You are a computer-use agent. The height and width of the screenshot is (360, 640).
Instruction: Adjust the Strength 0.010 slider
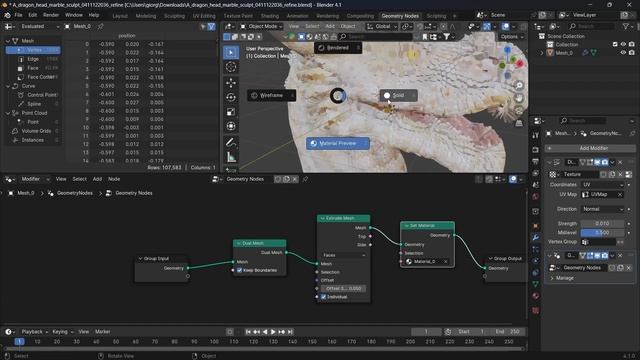(x=602, y=224)
